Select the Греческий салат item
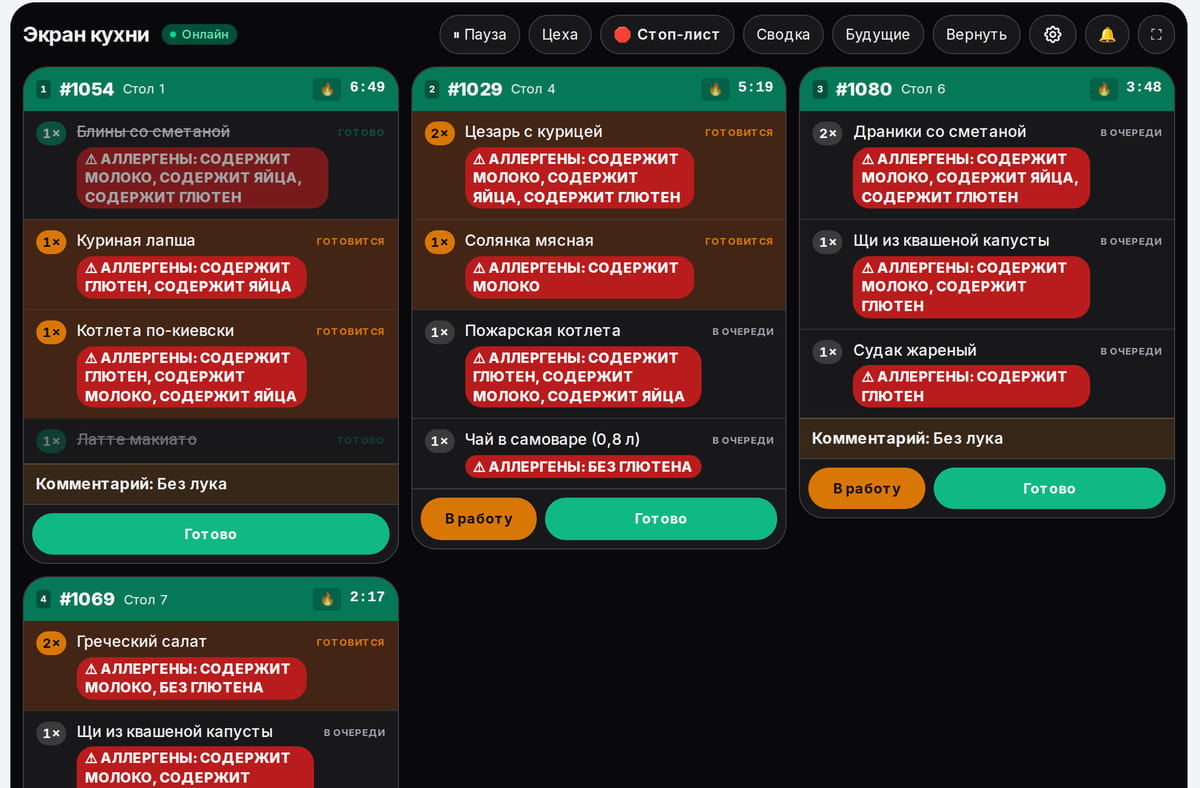 pos(211,665)
